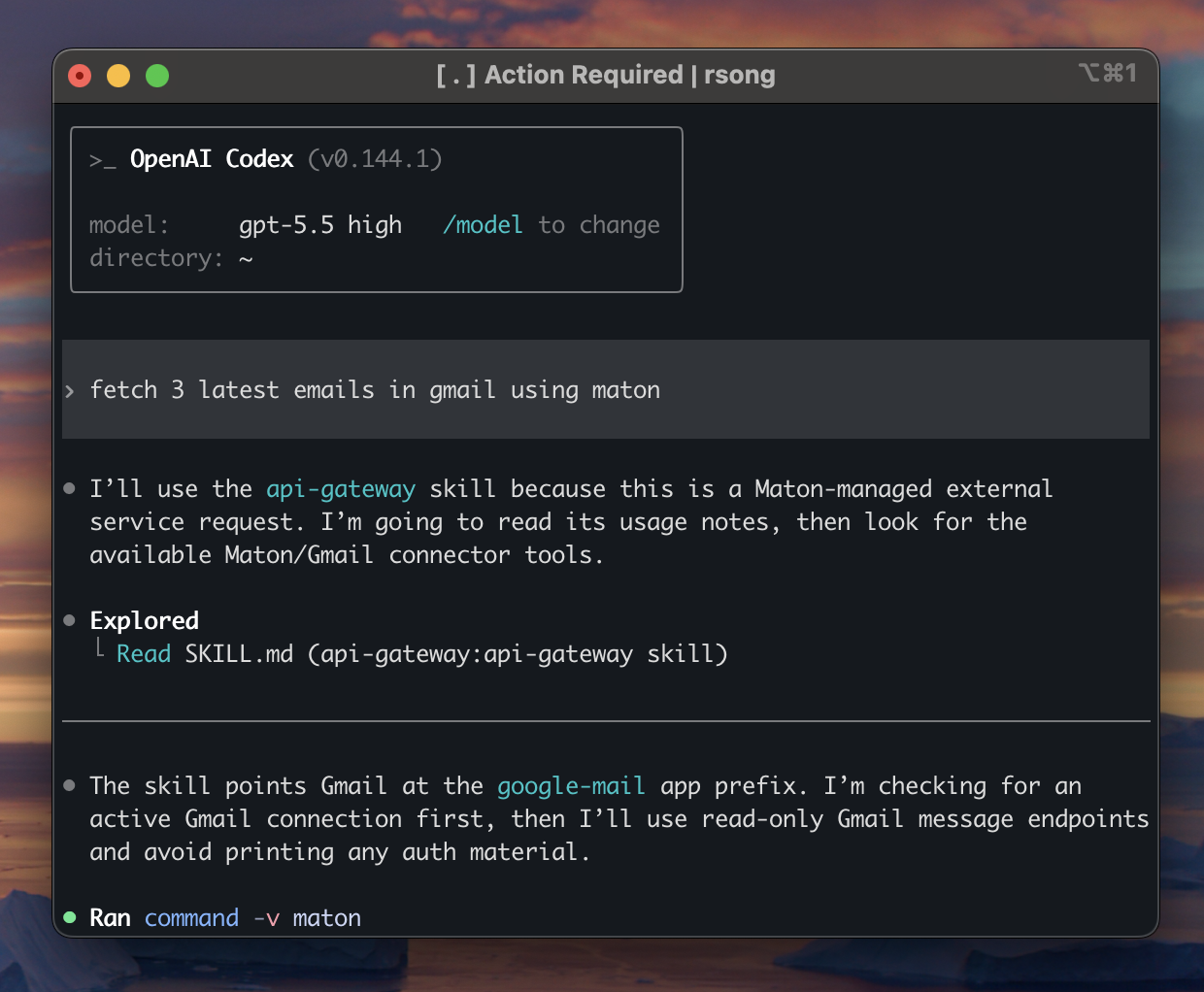The height and width of the screenshot is (992, 1204).
Task: Click the '>_' Codex prompt icon
Action: pos(102,160)
